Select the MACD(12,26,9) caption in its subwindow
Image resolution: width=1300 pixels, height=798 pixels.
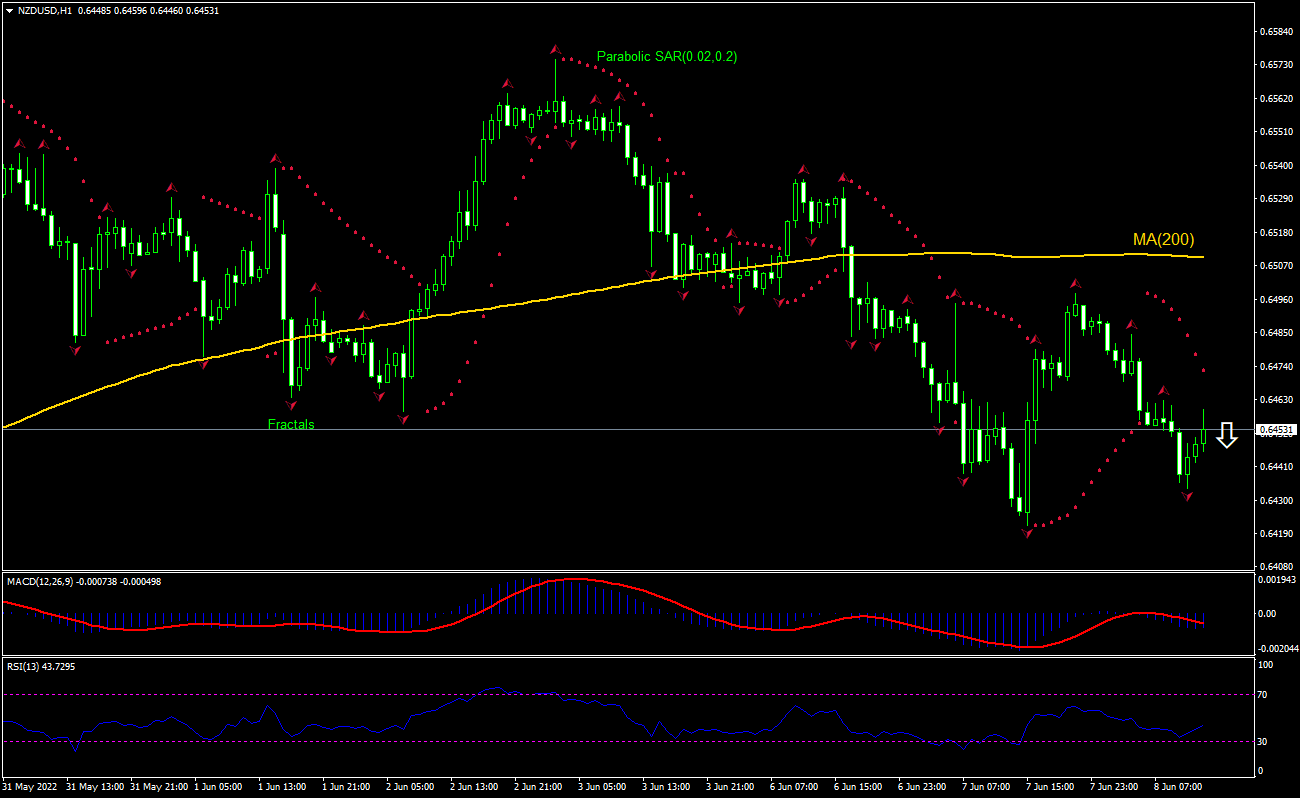tap(42, 581)
